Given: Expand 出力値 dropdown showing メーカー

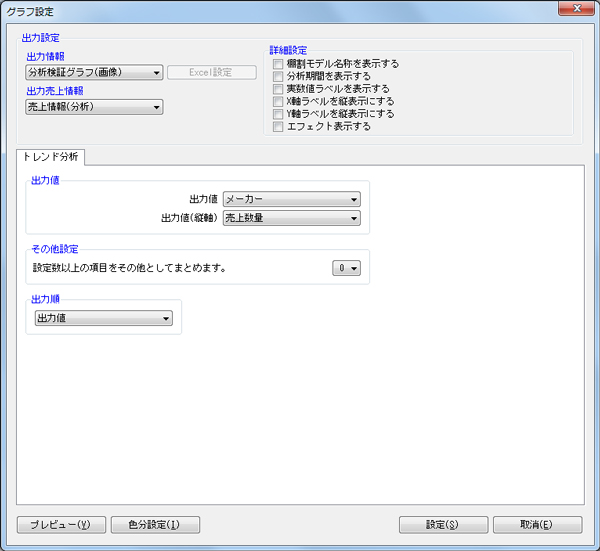Looking at the screenshot, I should coord(292,199).
